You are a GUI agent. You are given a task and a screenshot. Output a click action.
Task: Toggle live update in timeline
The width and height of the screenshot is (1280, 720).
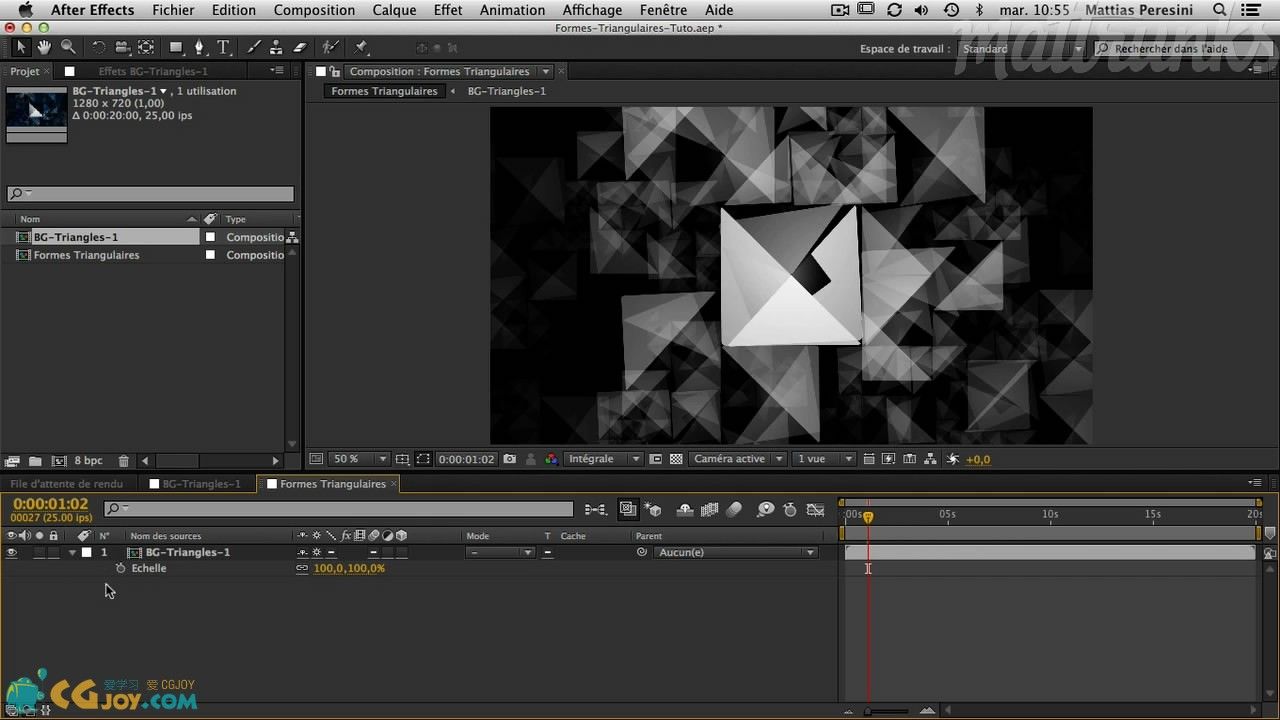[x=628, y=510]
